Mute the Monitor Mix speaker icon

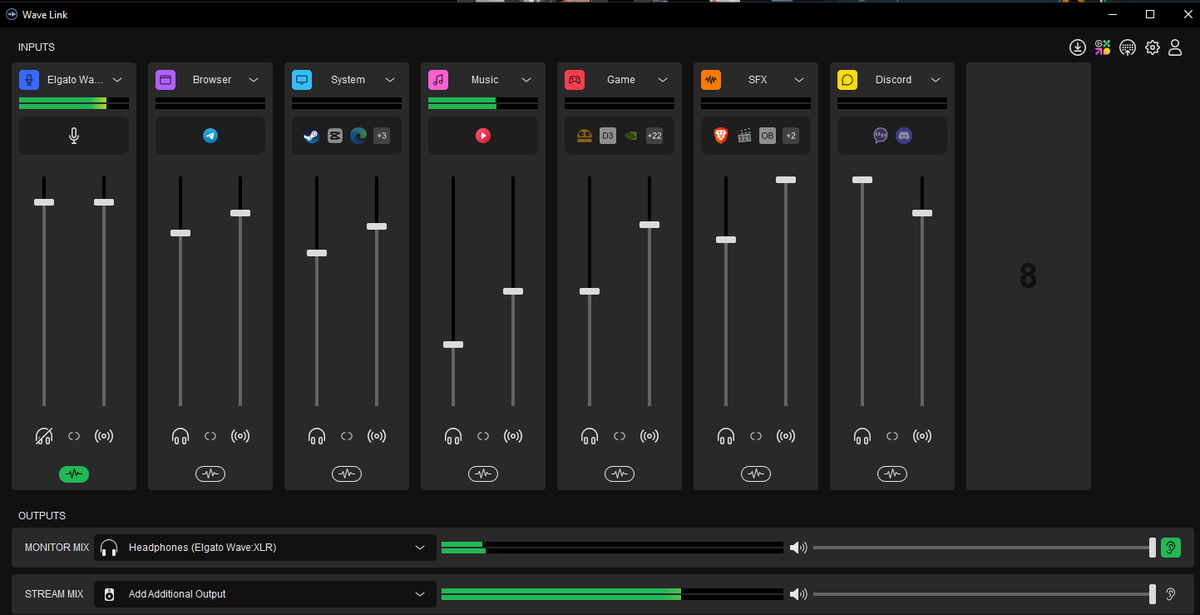798,548
